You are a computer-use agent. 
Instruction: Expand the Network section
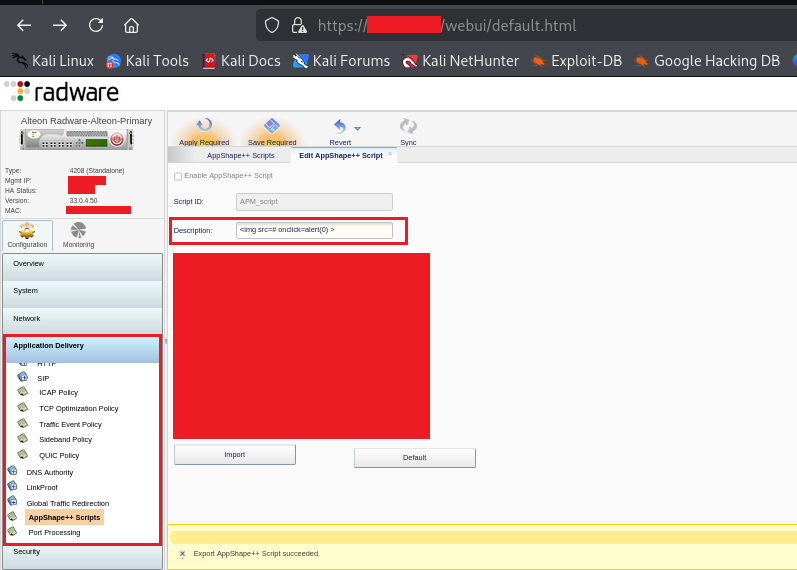82,318
